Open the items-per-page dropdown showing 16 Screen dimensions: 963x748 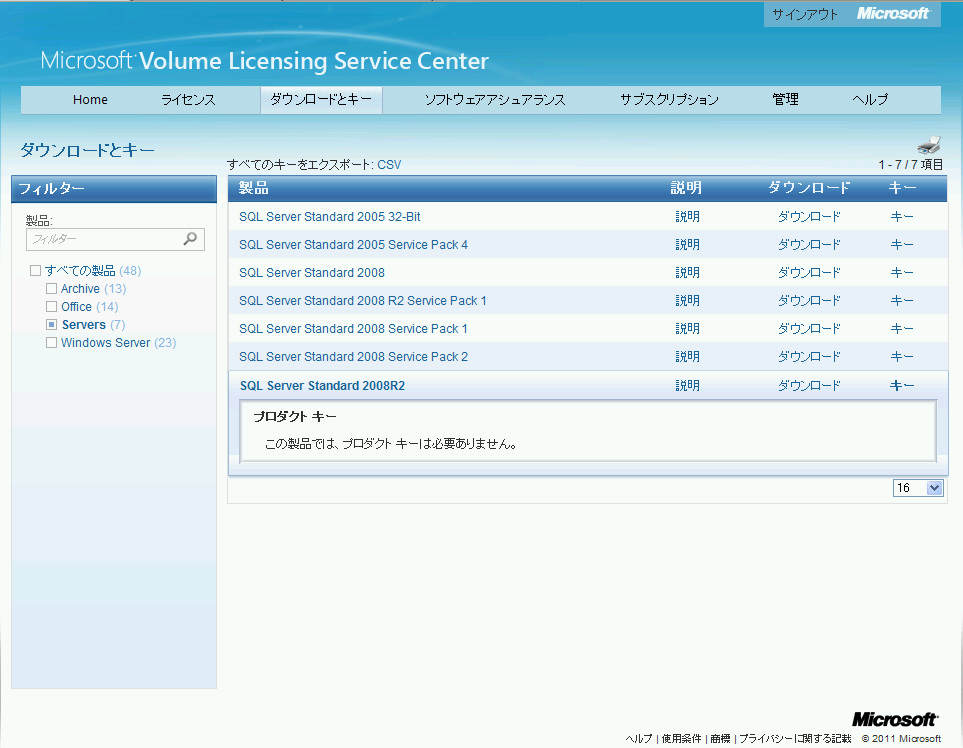(x=918, y=488)
